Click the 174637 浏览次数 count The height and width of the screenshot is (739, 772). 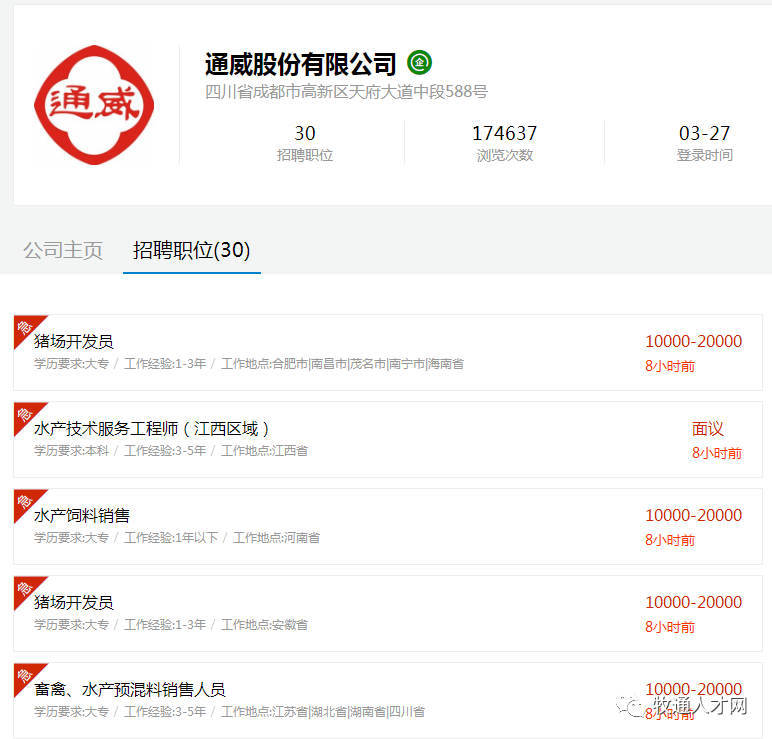tap(505, 143)
